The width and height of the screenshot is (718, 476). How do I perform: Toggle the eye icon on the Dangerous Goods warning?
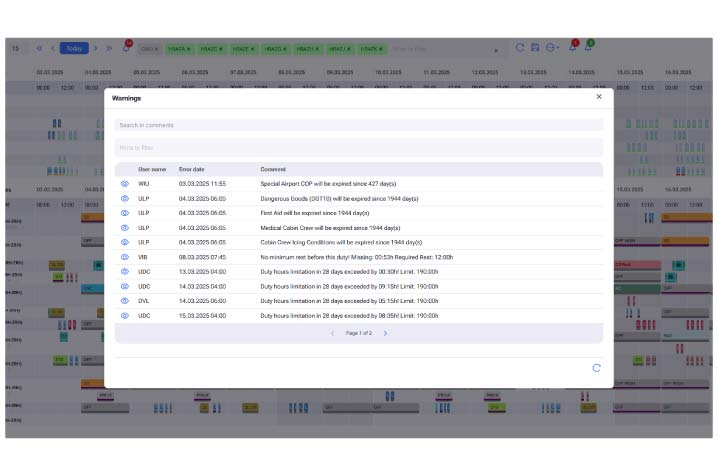click(125, 199)
